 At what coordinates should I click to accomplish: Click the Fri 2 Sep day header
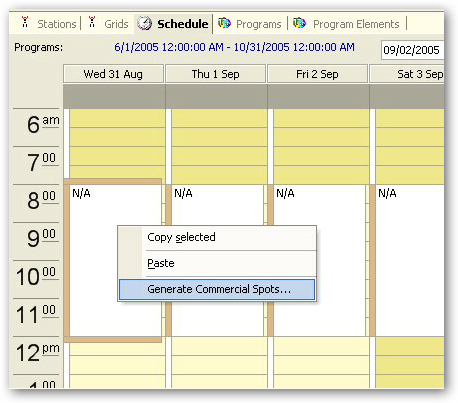click(x=317, y=74)
